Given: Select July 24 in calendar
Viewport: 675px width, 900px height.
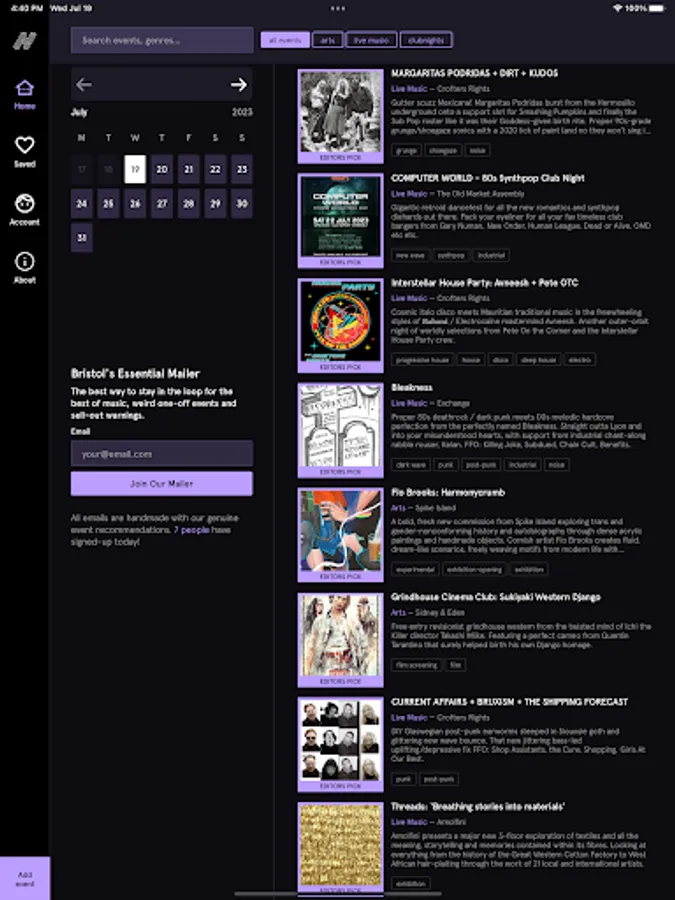Looking at the screenshot, I should pos(82,204).
